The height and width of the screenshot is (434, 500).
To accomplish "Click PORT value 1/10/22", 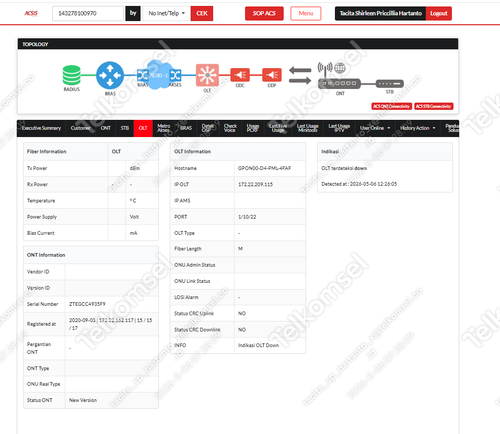I will pyautogui.click(x=247, y=217).
